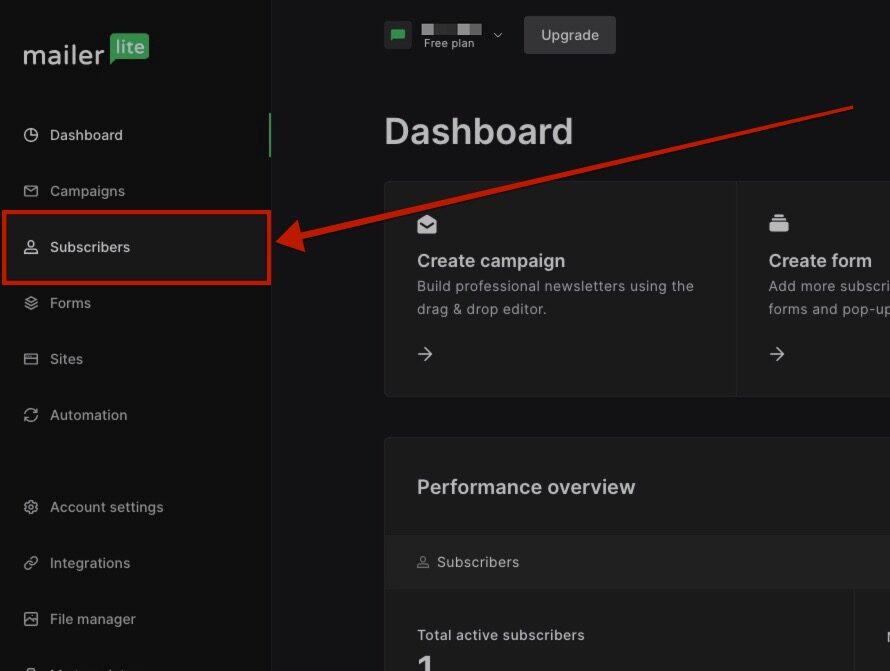Open the Free plan account dropdown
The image size is (890, 671).
pyautogui.click(x=450, y=36)
